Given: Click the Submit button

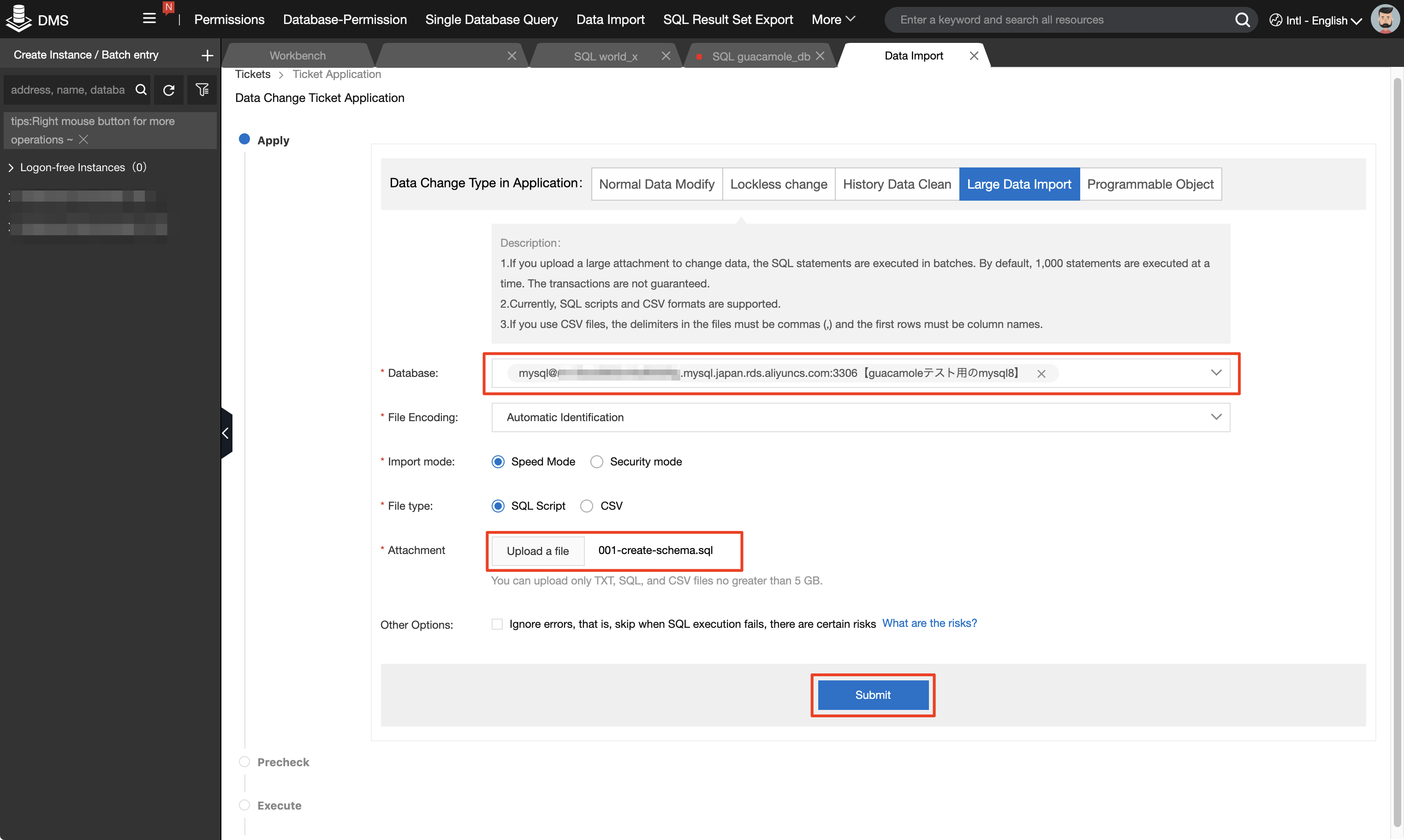Looking at the screenshot, I should click(x=873, y=695).
